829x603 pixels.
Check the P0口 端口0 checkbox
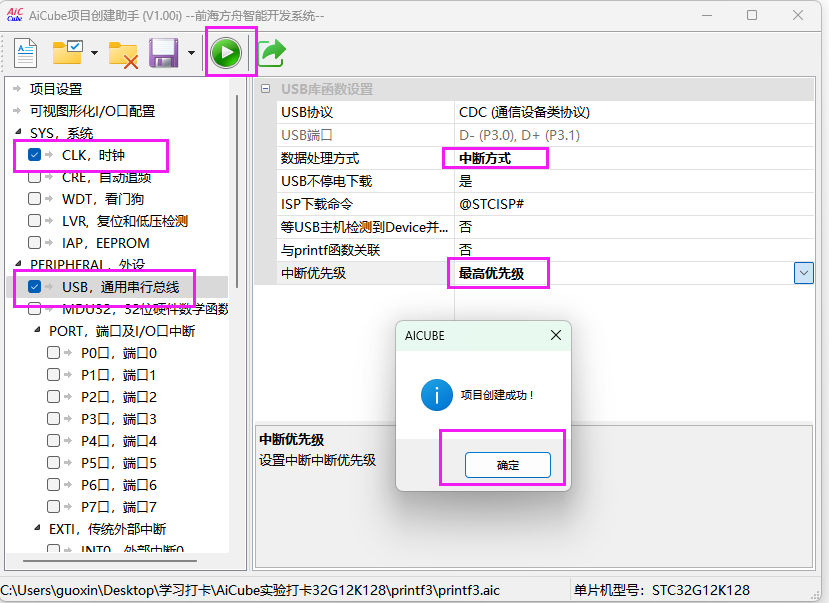pyautogui.click(x=53, y=352)
